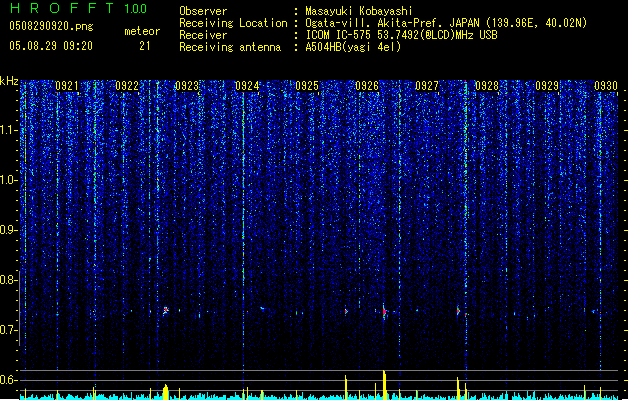The image size is (629, 400).
Task: Click the date stamp 05.08.29 09:20
Action: click(51, 46)
